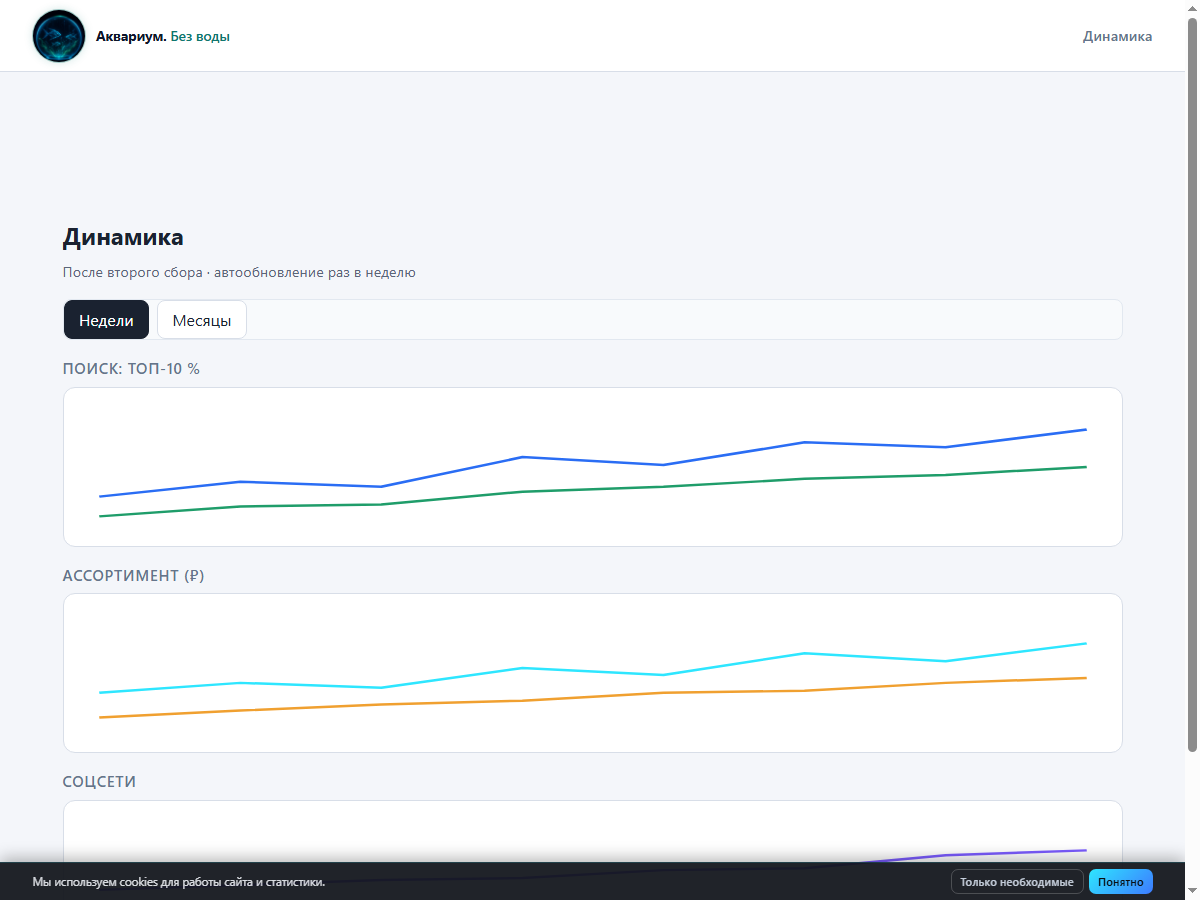Select the Динамика page heading
This screenshot has width=1200, height=900.
pyautogui.click(x=123, y=238)
